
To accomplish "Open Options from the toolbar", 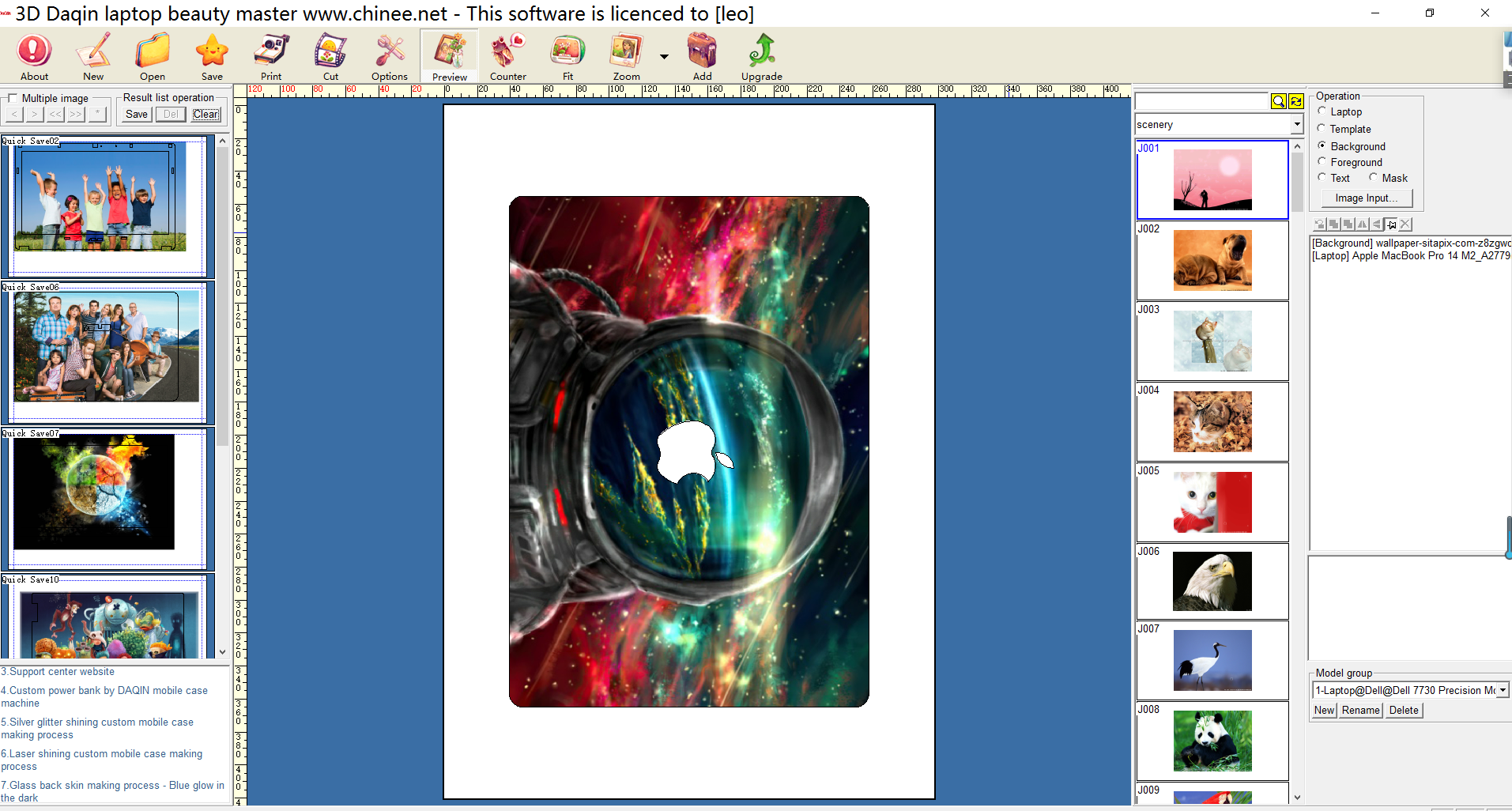I will coord(390,57).
